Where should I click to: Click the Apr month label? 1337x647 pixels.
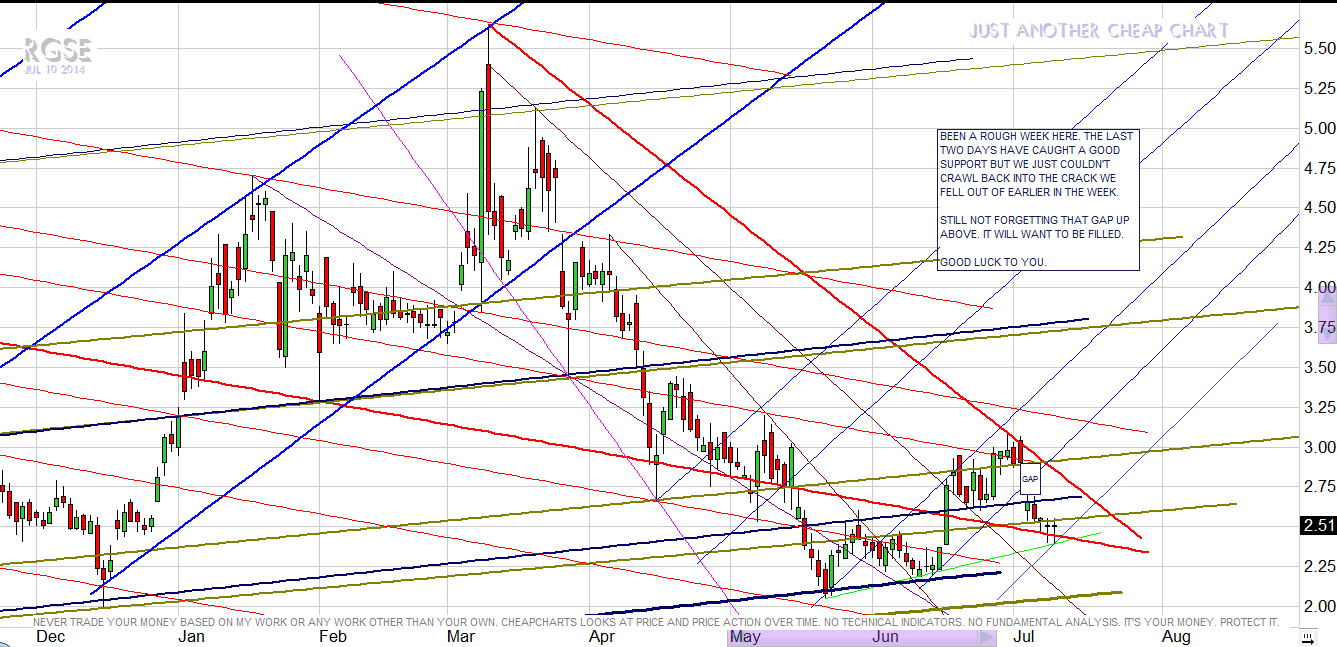pos(602,636)
